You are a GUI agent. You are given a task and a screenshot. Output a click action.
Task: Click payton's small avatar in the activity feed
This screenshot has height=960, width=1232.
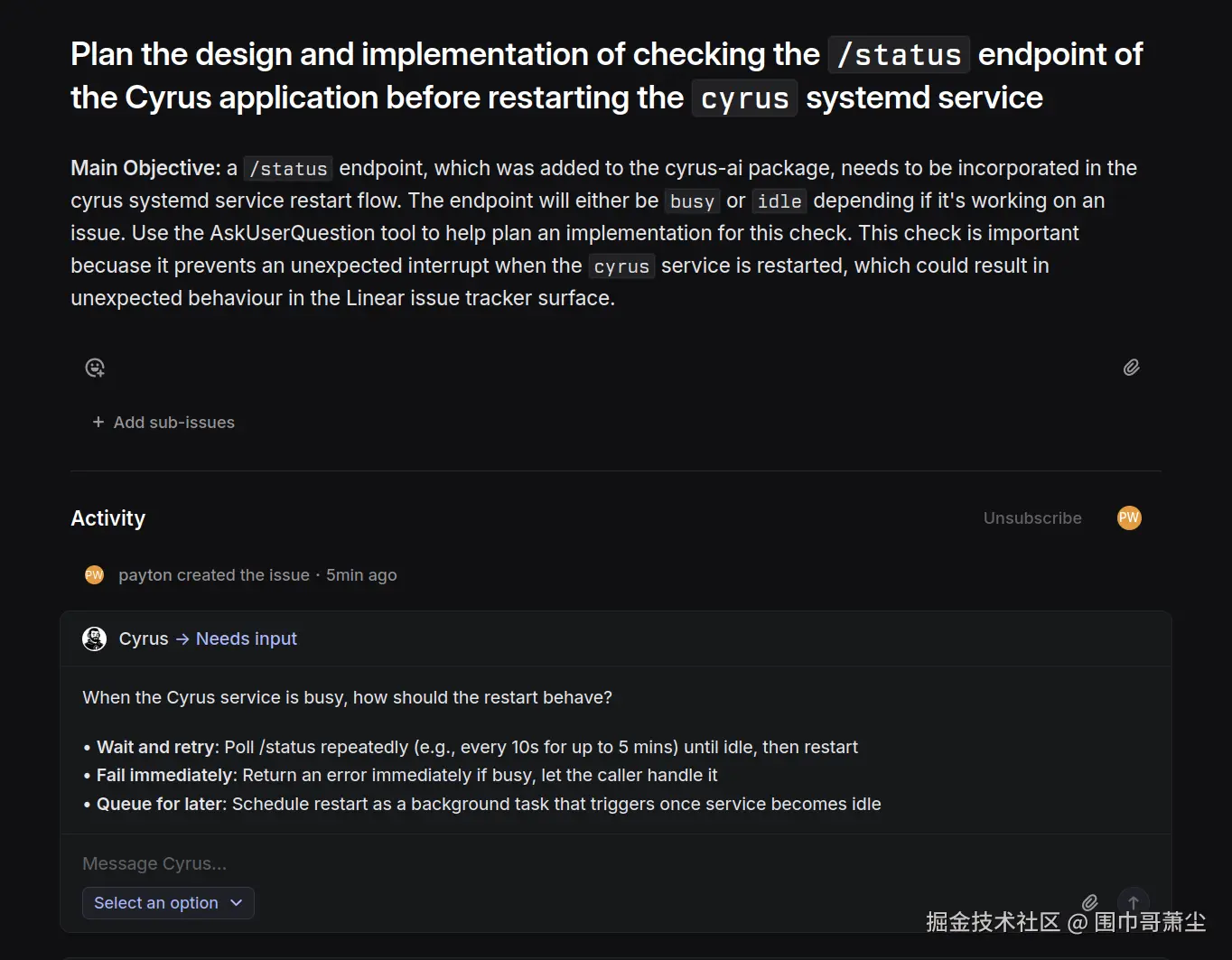[94, 575]
